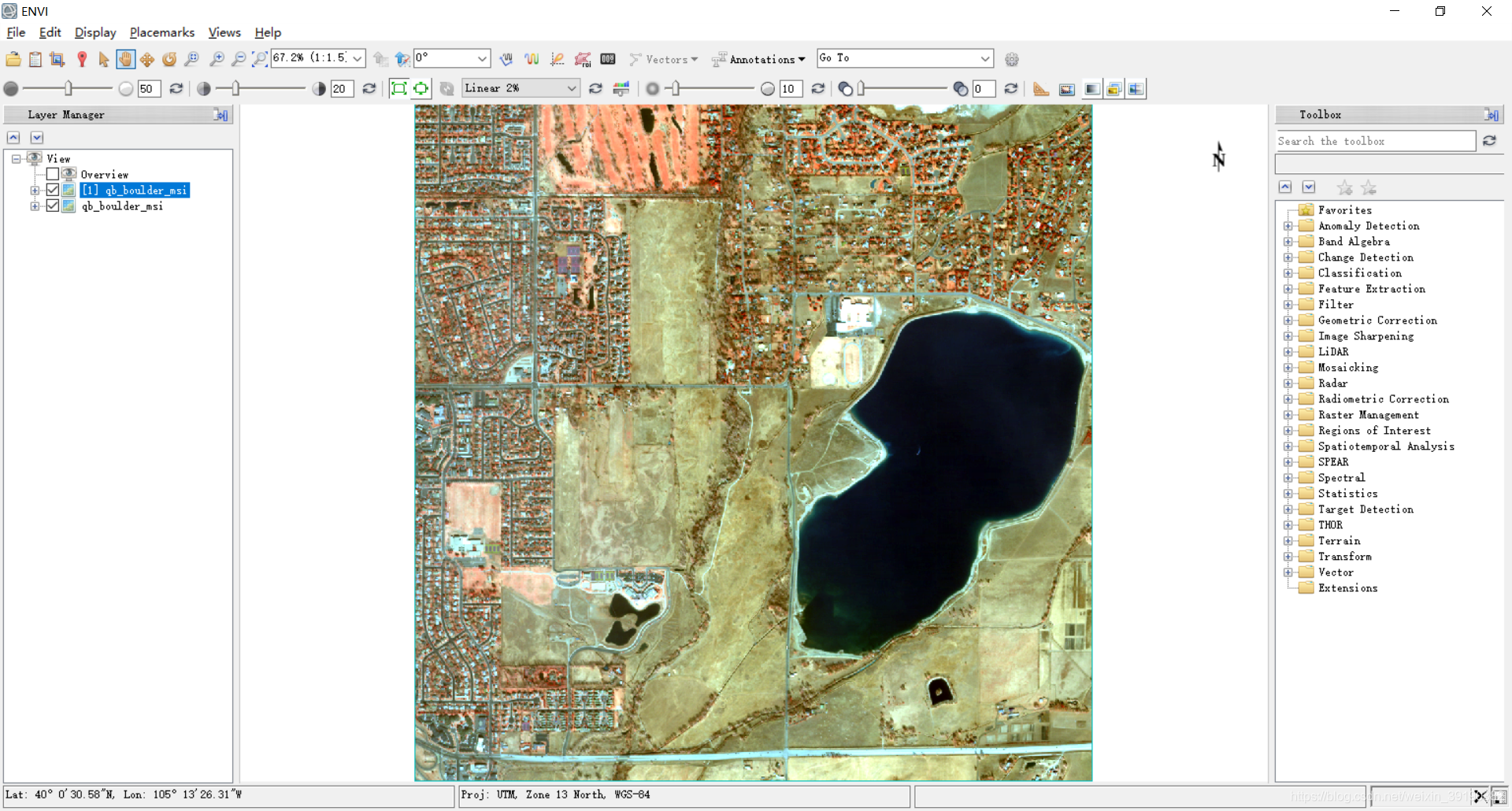
Task: Open the Spectral Profile tool icon
Action: [x=532, y=59]
